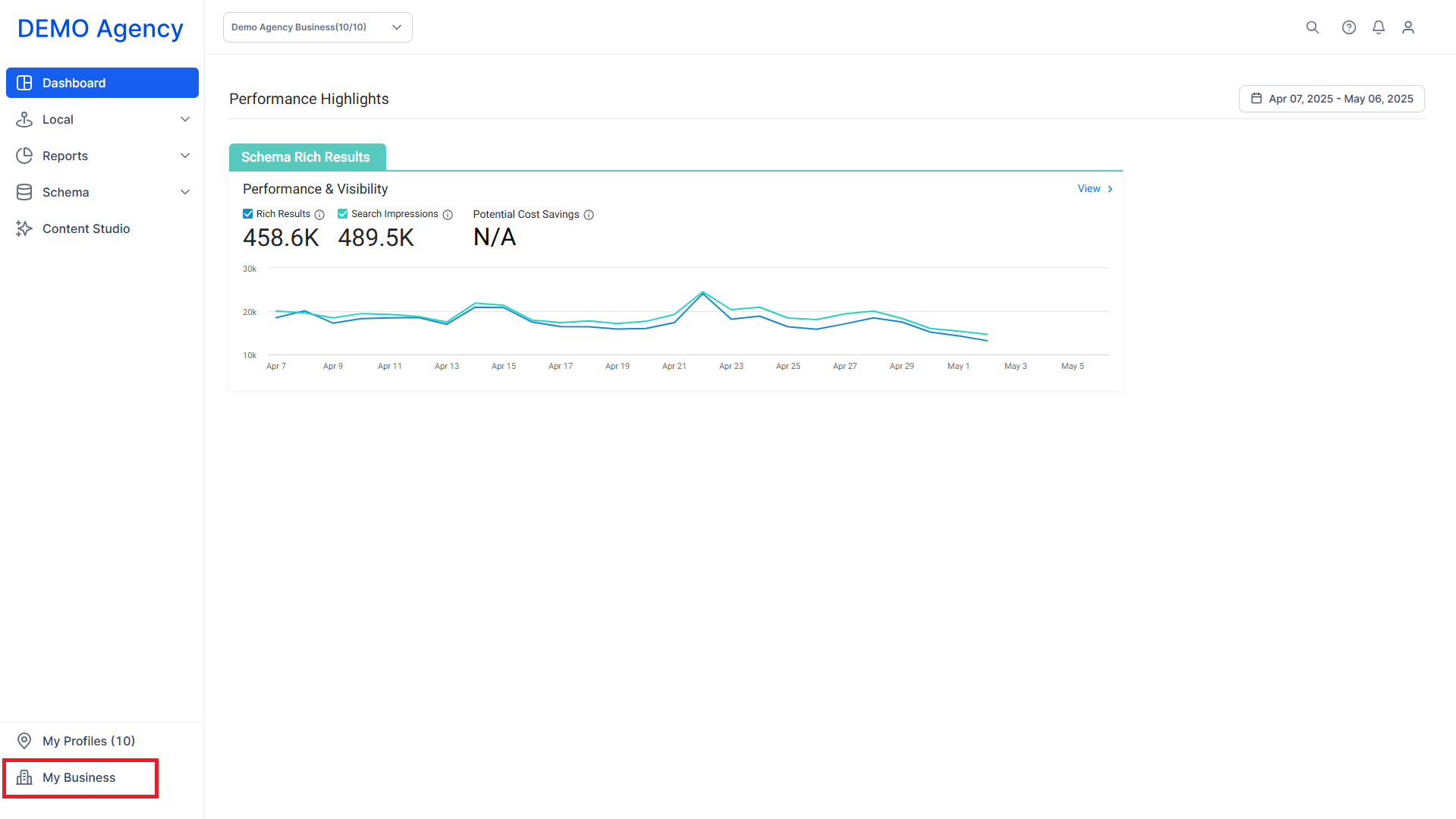Open the user account icon
Screen dimensions: 1456x819
tap(1408, 27)
